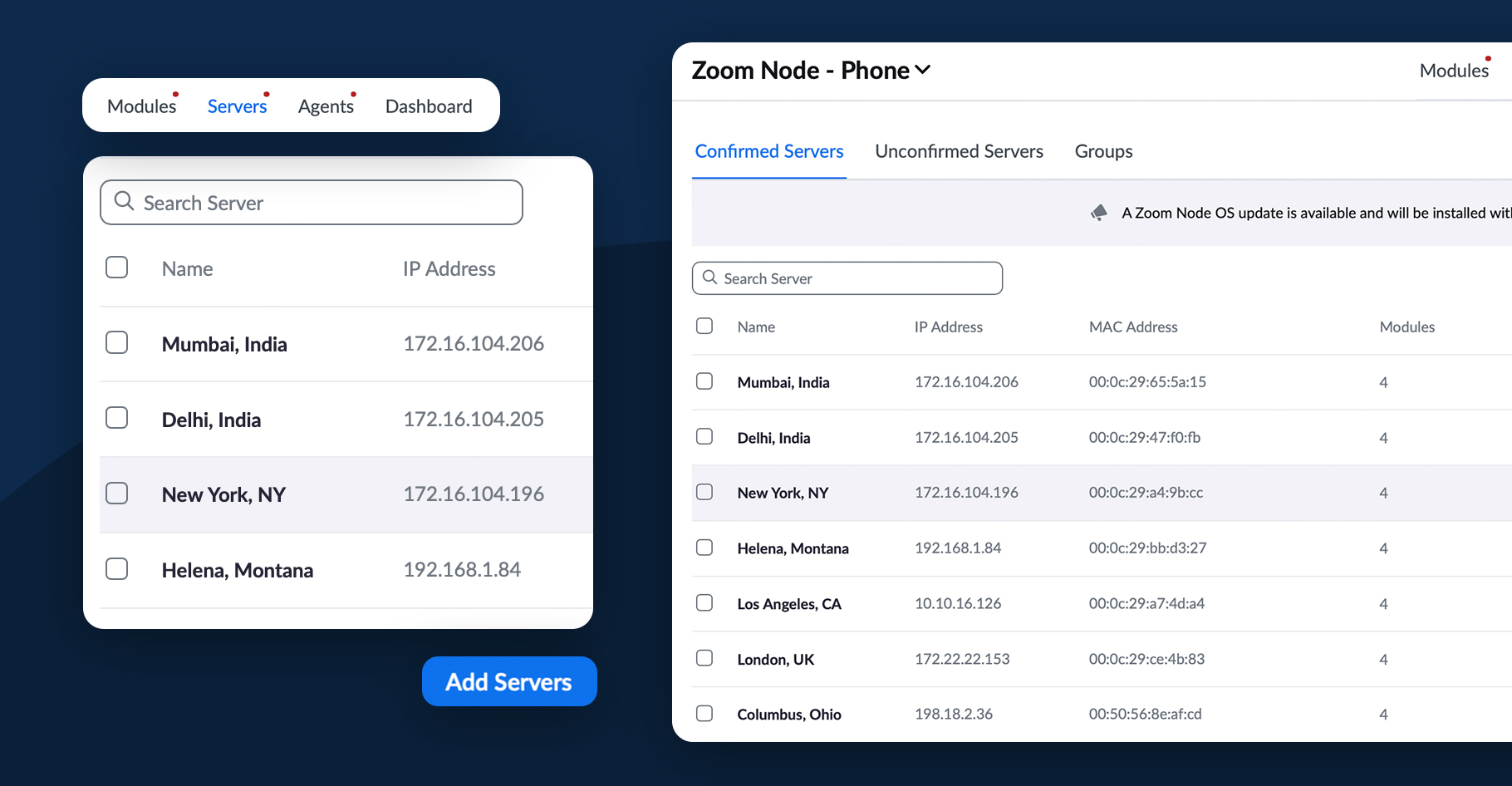Go to Dashboard in the navigation pill
Viewport: 1512px width, 786px height.
[429, 106]
